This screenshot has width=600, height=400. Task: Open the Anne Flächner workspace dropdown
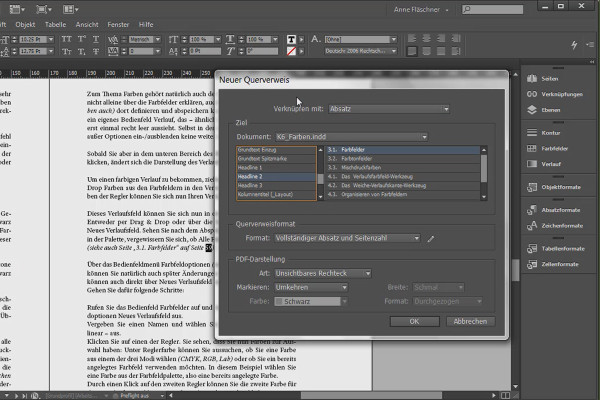pos(421,10)
